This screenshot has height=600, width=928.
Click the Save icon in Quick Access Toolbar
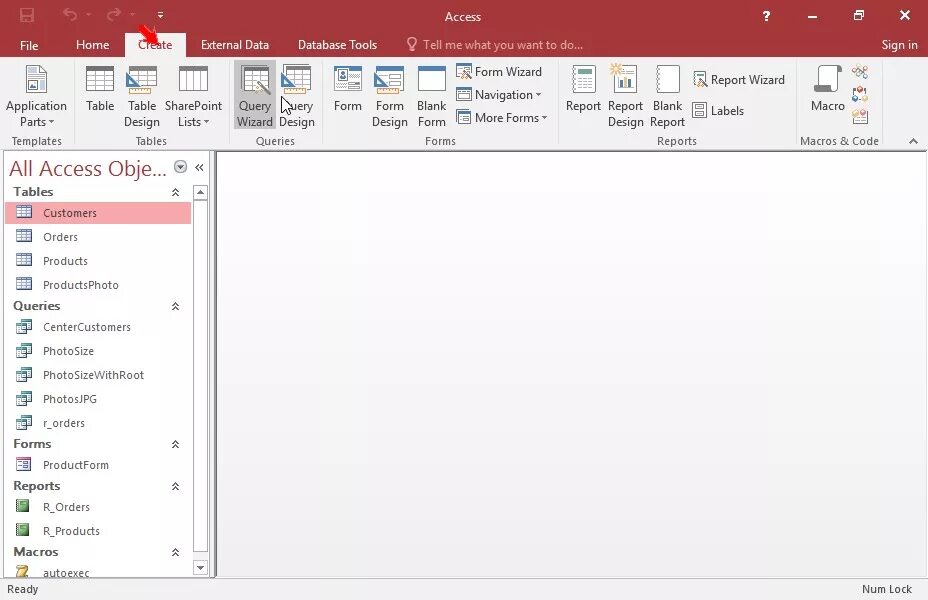27,15
